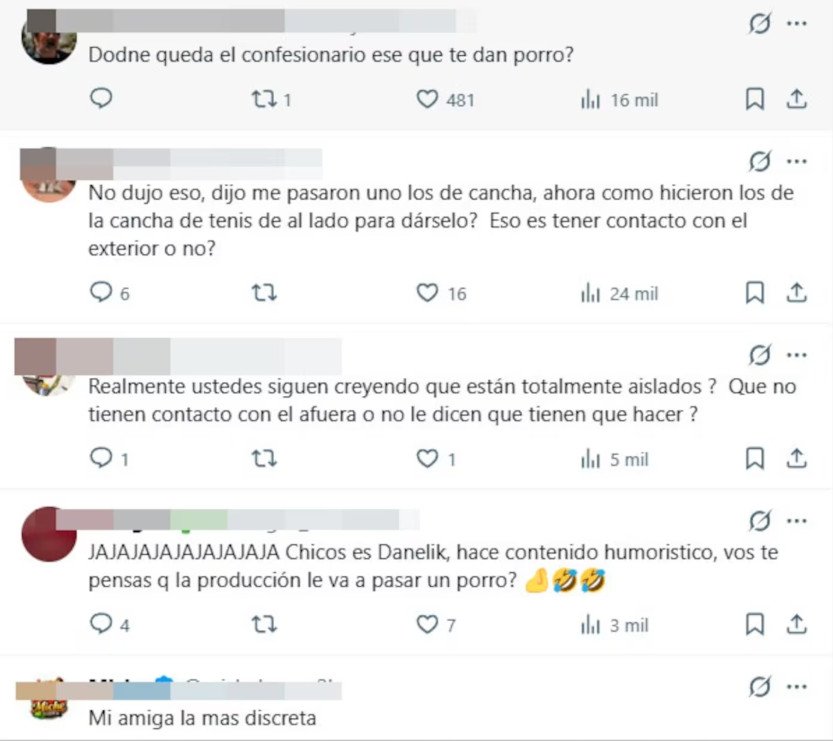Image resolution: width=833 pixels, height=741 pixels.
Task: Like the totalmente aislados tweet
Action: (436, 458)
